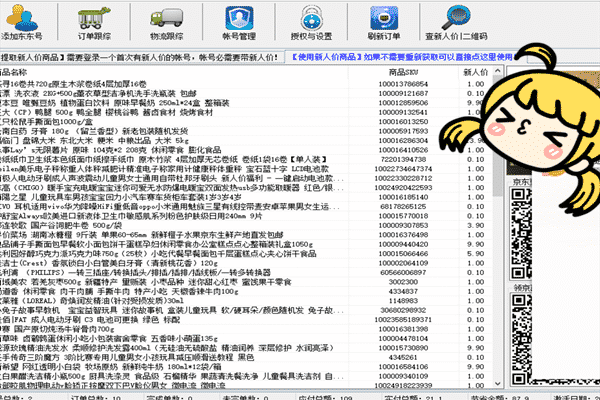Select SKU cell 100012859506
The width and height of the screenshot is (600, 400).
pos(403,103)
